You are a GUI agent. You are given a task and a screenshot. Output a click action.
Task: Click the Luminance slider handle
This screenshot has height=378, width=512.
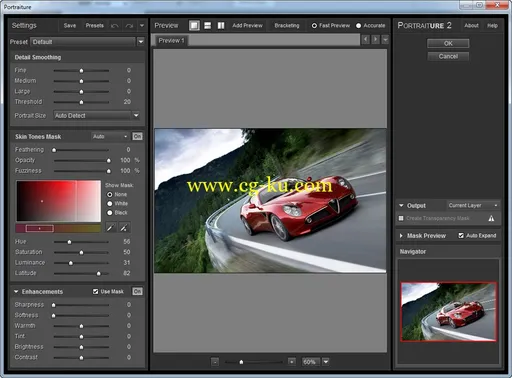click(x=71, y=263)
